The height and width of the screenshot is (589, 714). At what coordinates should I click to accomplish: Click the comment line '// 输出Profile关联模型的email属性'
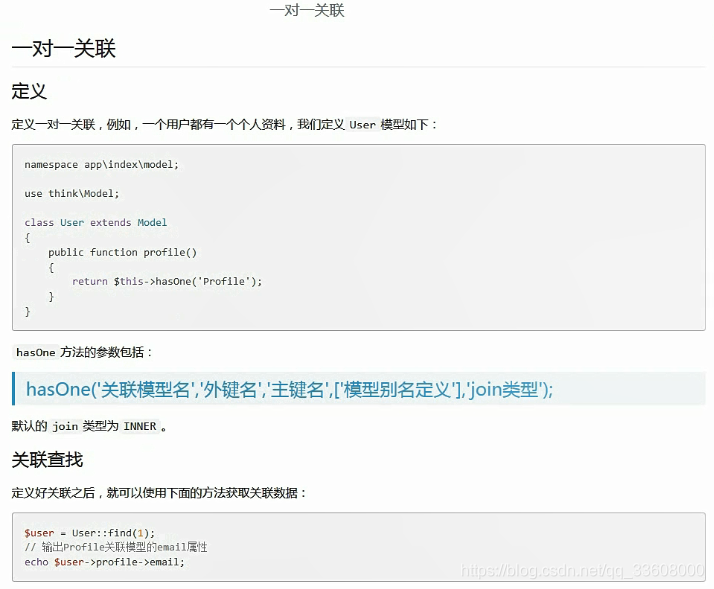[x=116, y=547]
